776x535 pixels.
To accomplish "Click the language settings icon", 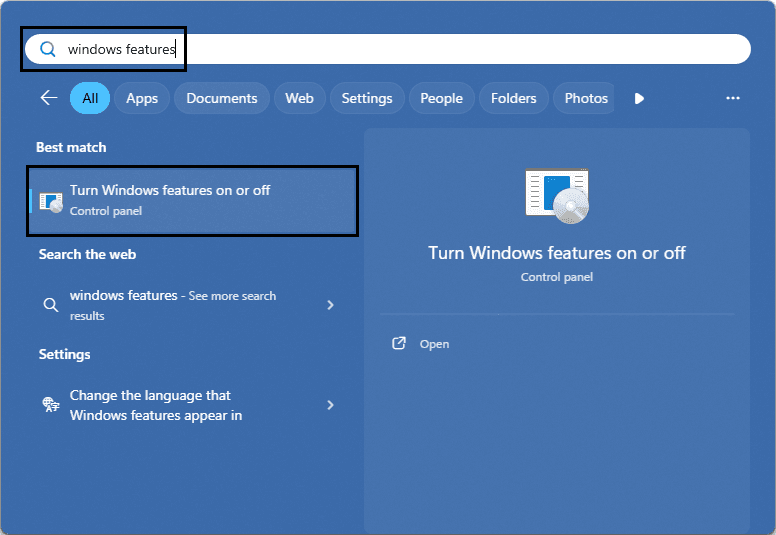I will coord(50,405).
